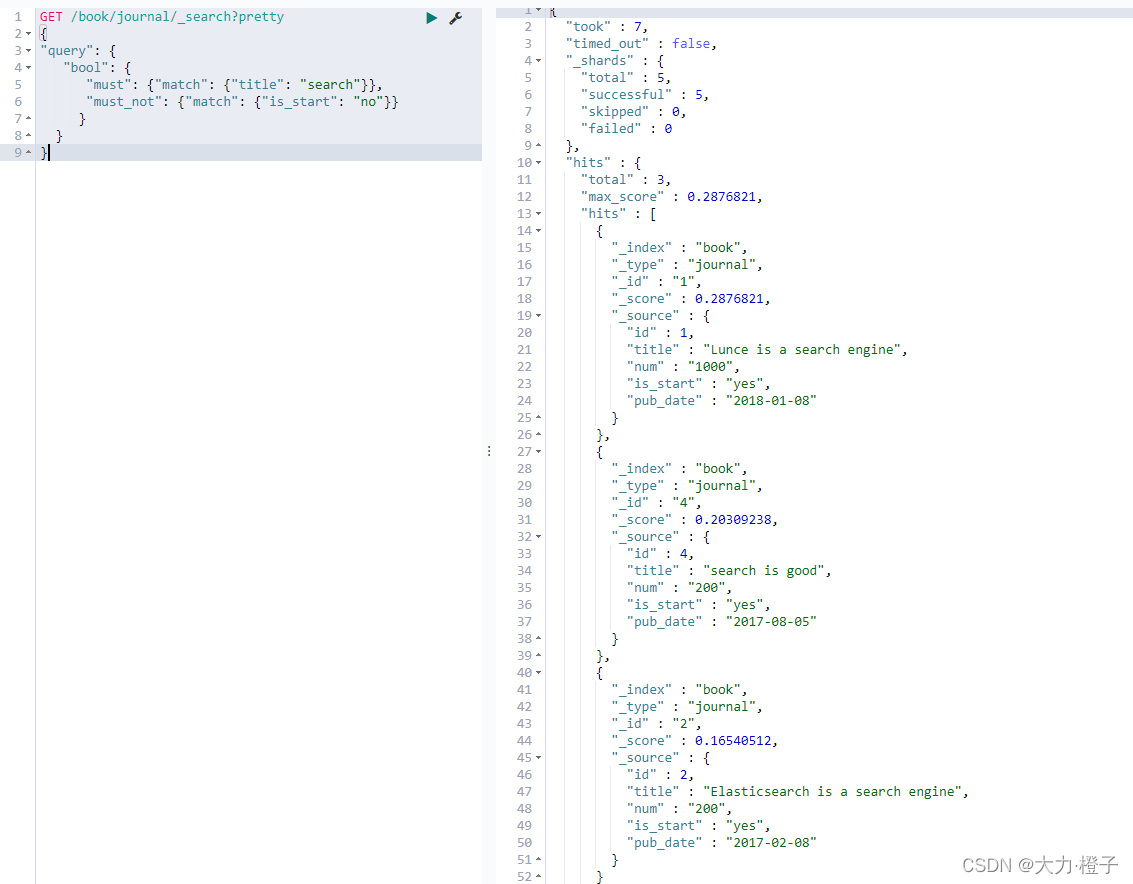The width and height of the screenshot is (1133, 884).
Task: Collapse "_shards" at response line 4
Action: point(538,61)
